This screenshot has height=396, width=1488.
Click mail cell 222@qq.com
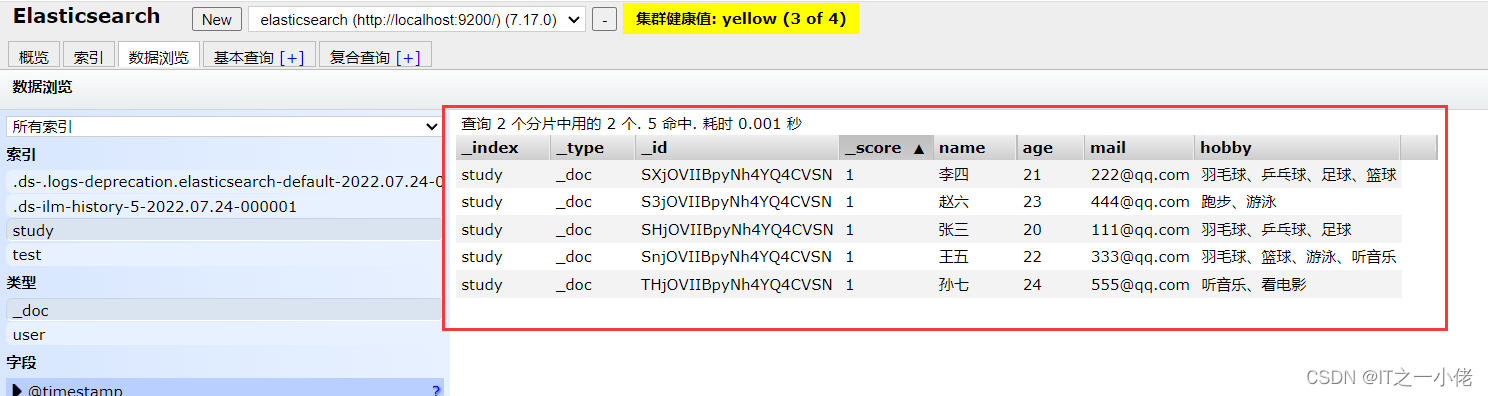click(1140, 174)
